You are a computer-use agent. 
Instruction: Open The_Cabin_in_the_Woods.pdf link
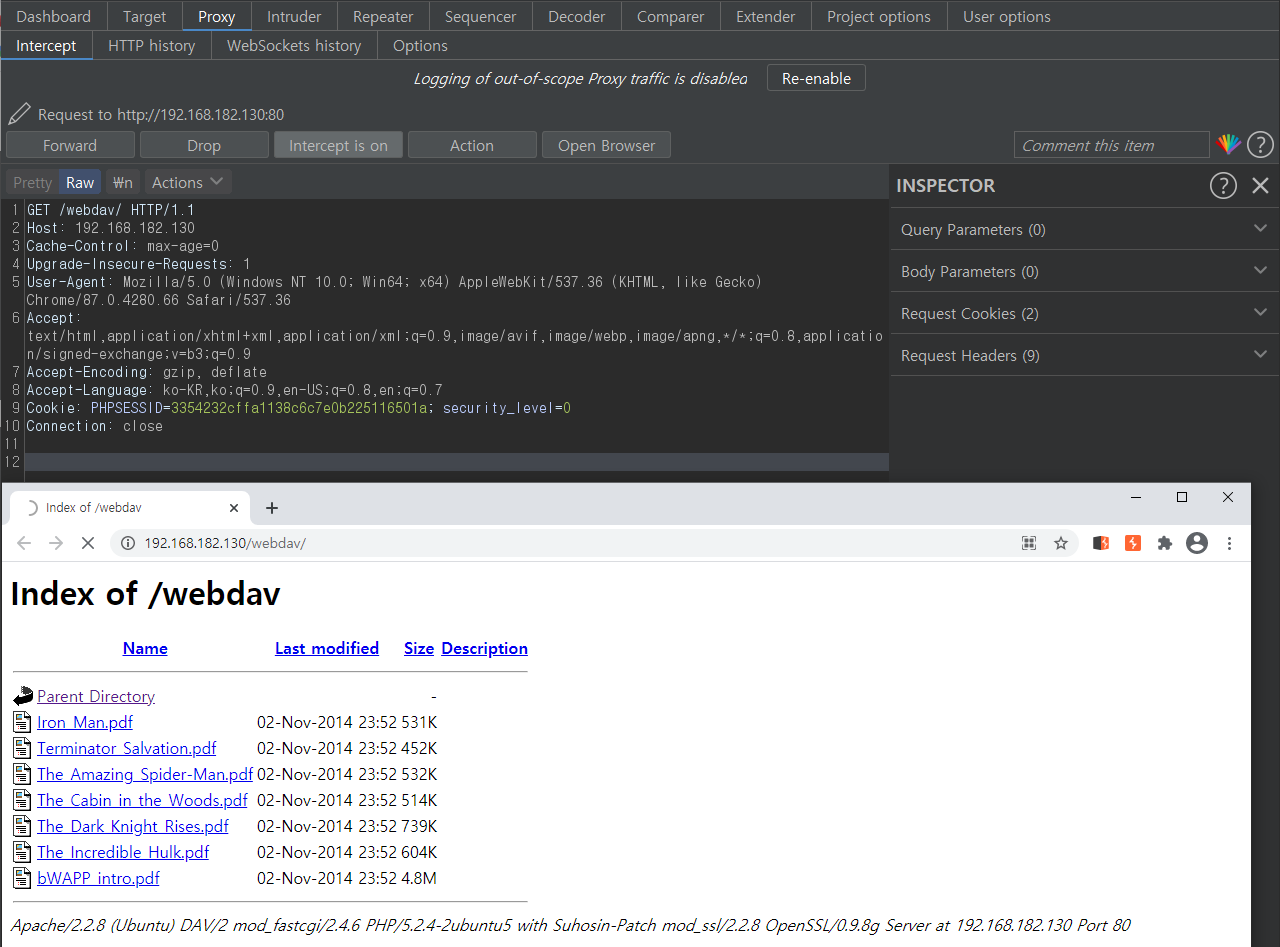point(142,800)
